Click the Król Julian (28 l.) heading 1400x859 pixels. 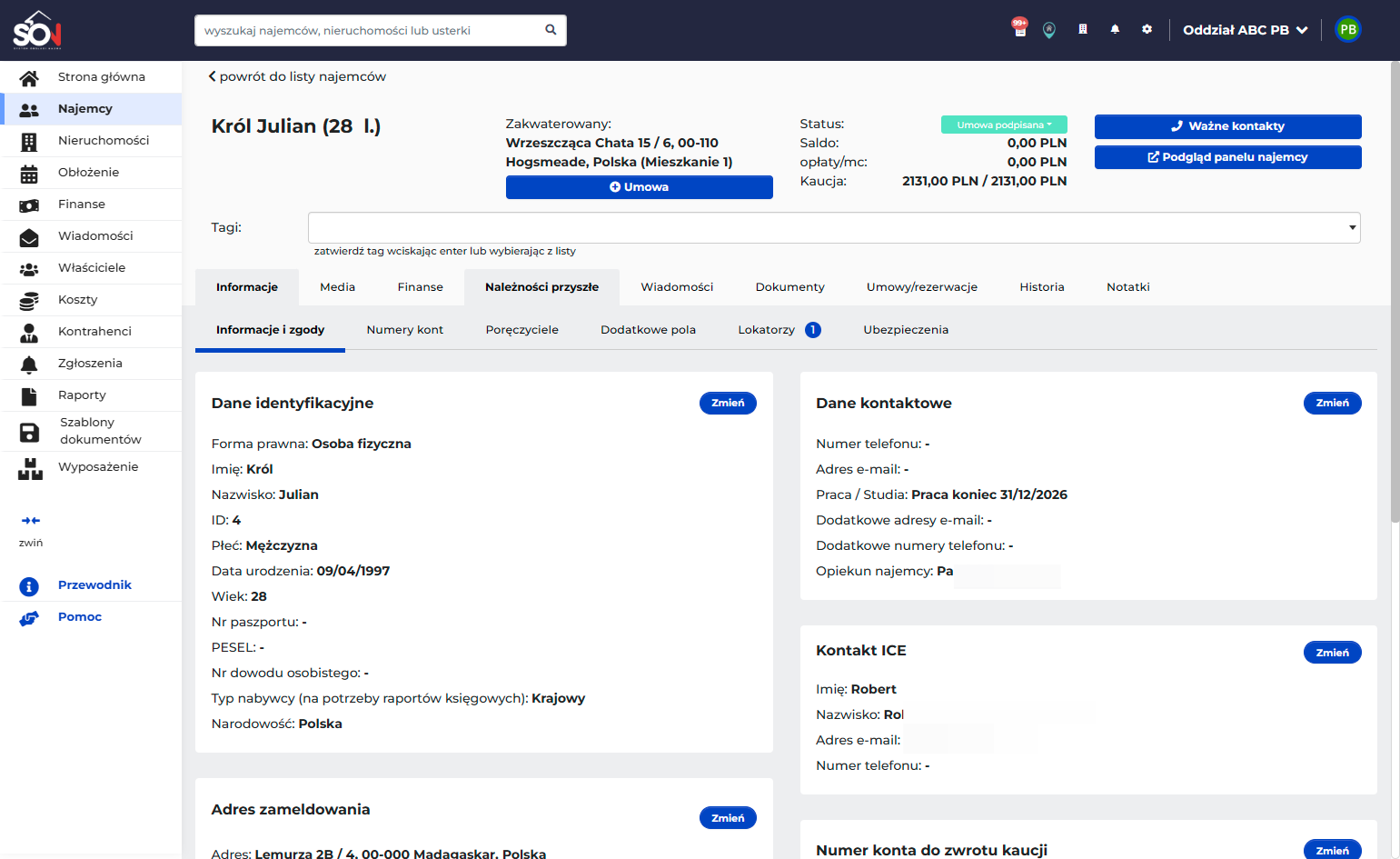(296, 126)
